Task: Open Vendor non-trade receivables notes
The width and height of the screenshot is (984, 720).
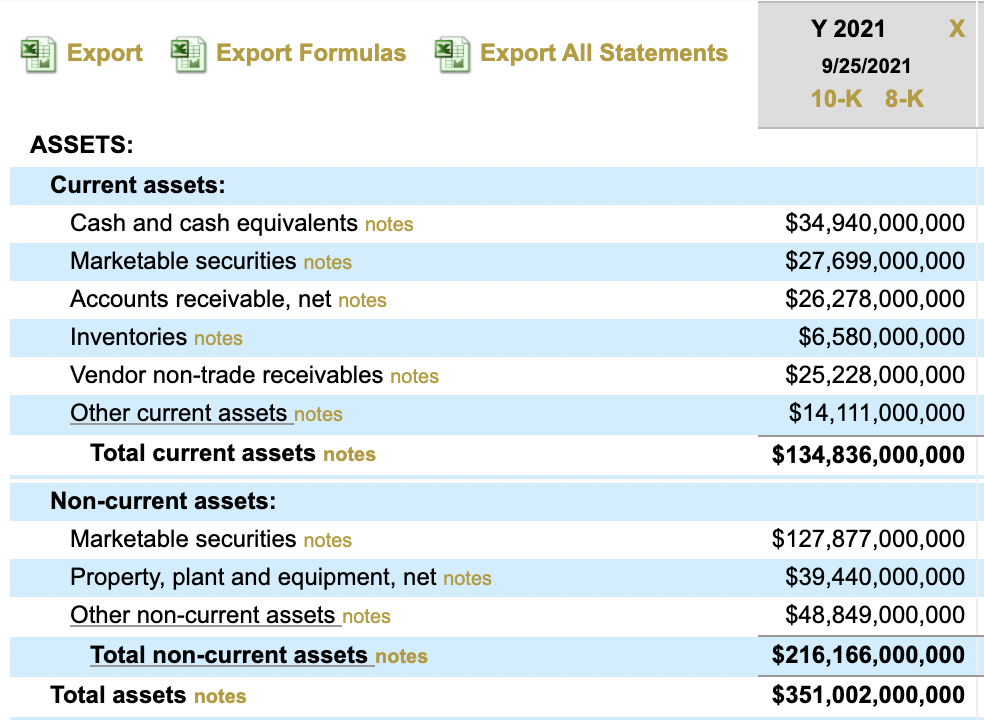Action: [414, 376]
